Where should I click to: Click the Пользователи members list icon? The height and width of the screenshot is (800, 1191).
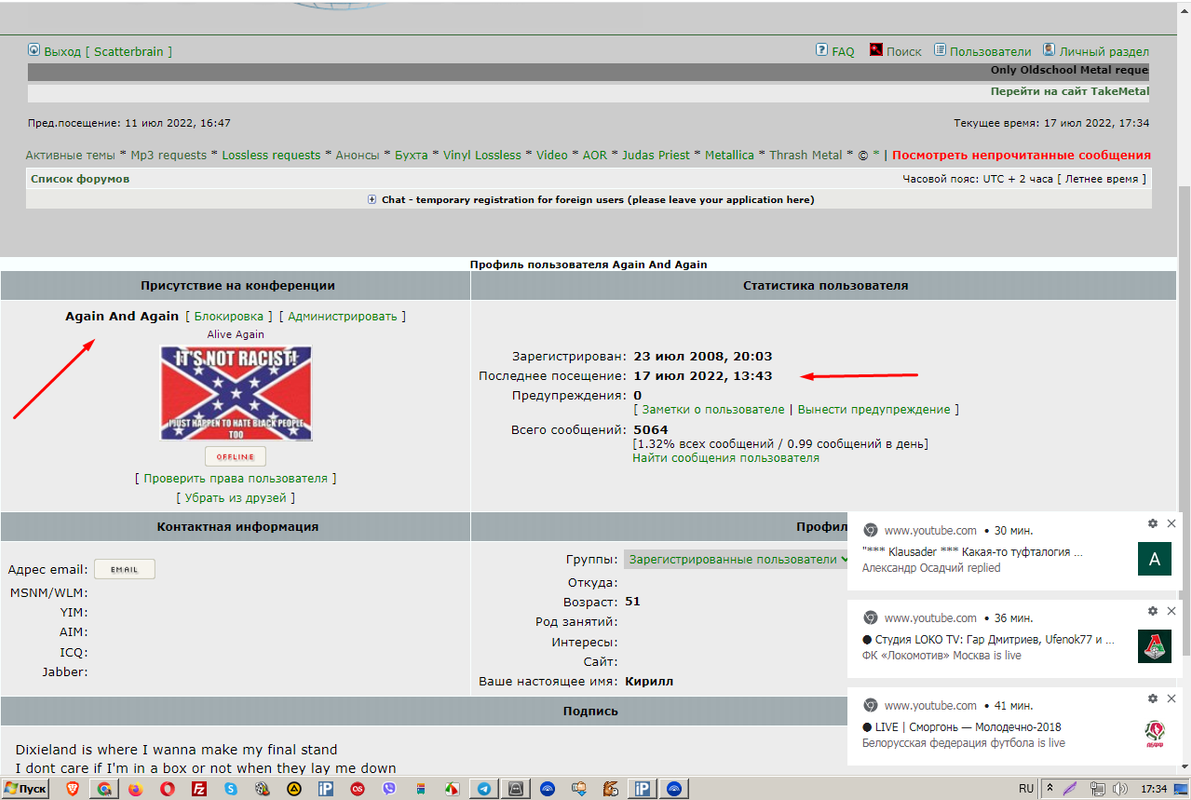[x=940, y=50]
